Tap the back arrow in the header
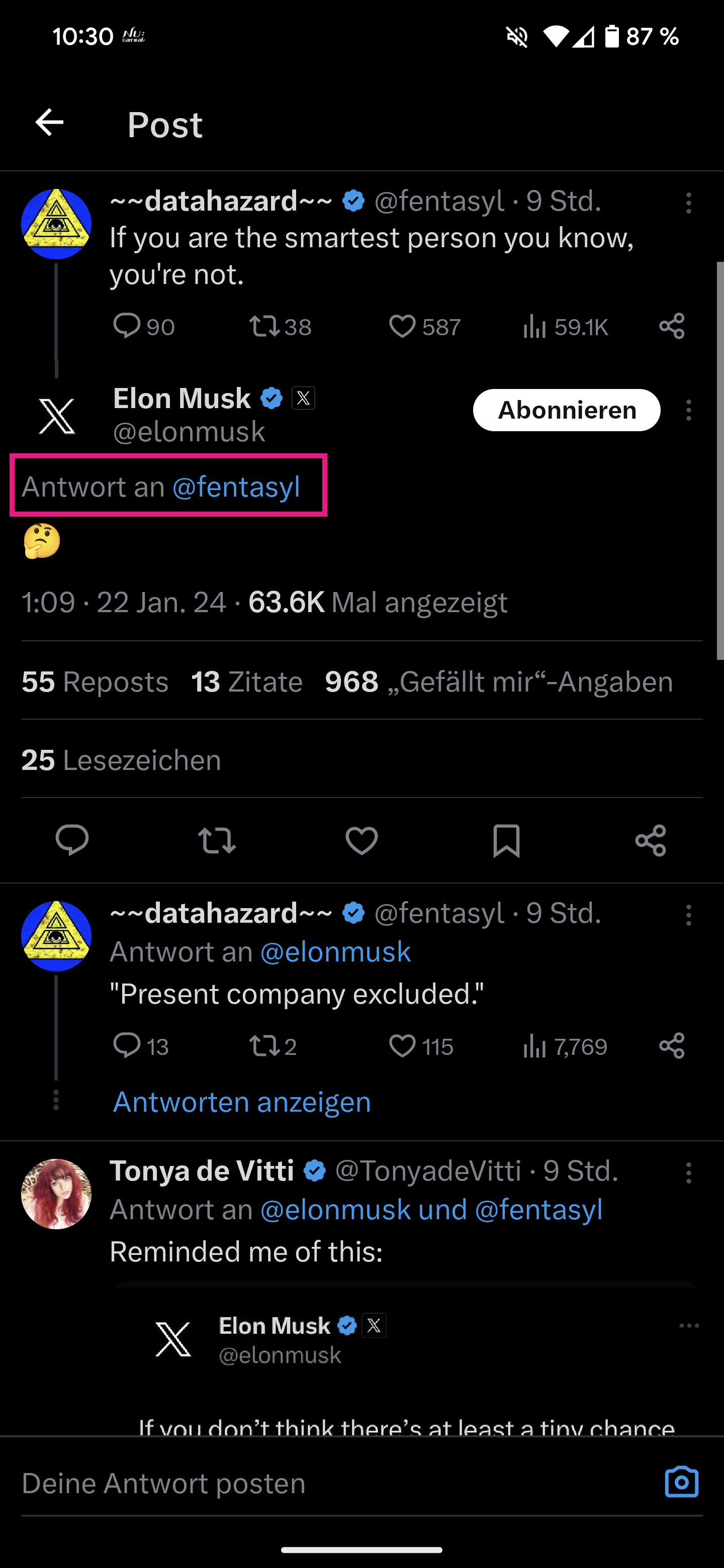 pyautogui.click(x=49, y=123)
